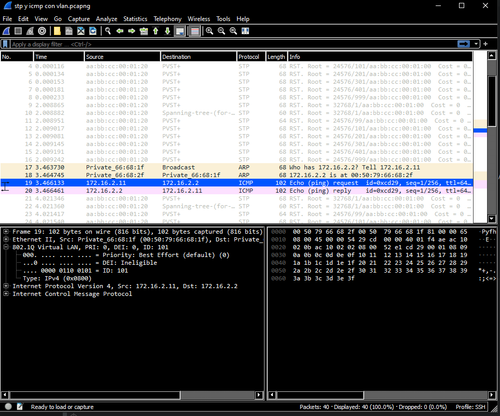This screenshot has width=500, height=416.
Task: Open a capture file with folder icon
Action: [x=57, y=31]
